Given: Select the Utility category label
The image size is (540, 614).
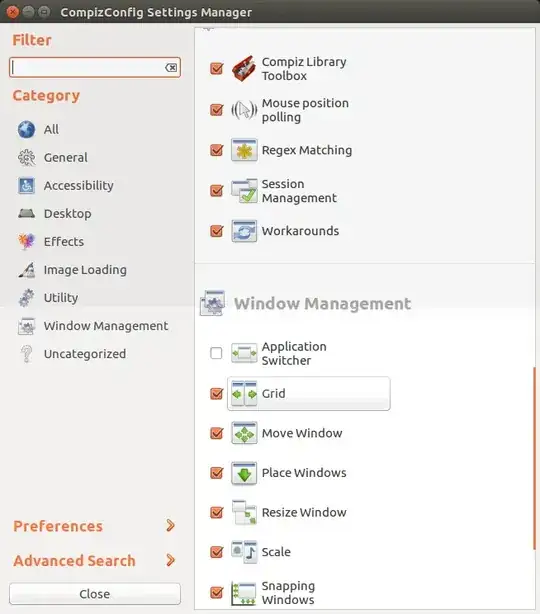Looking at the screenshot, I should [61, 298].
